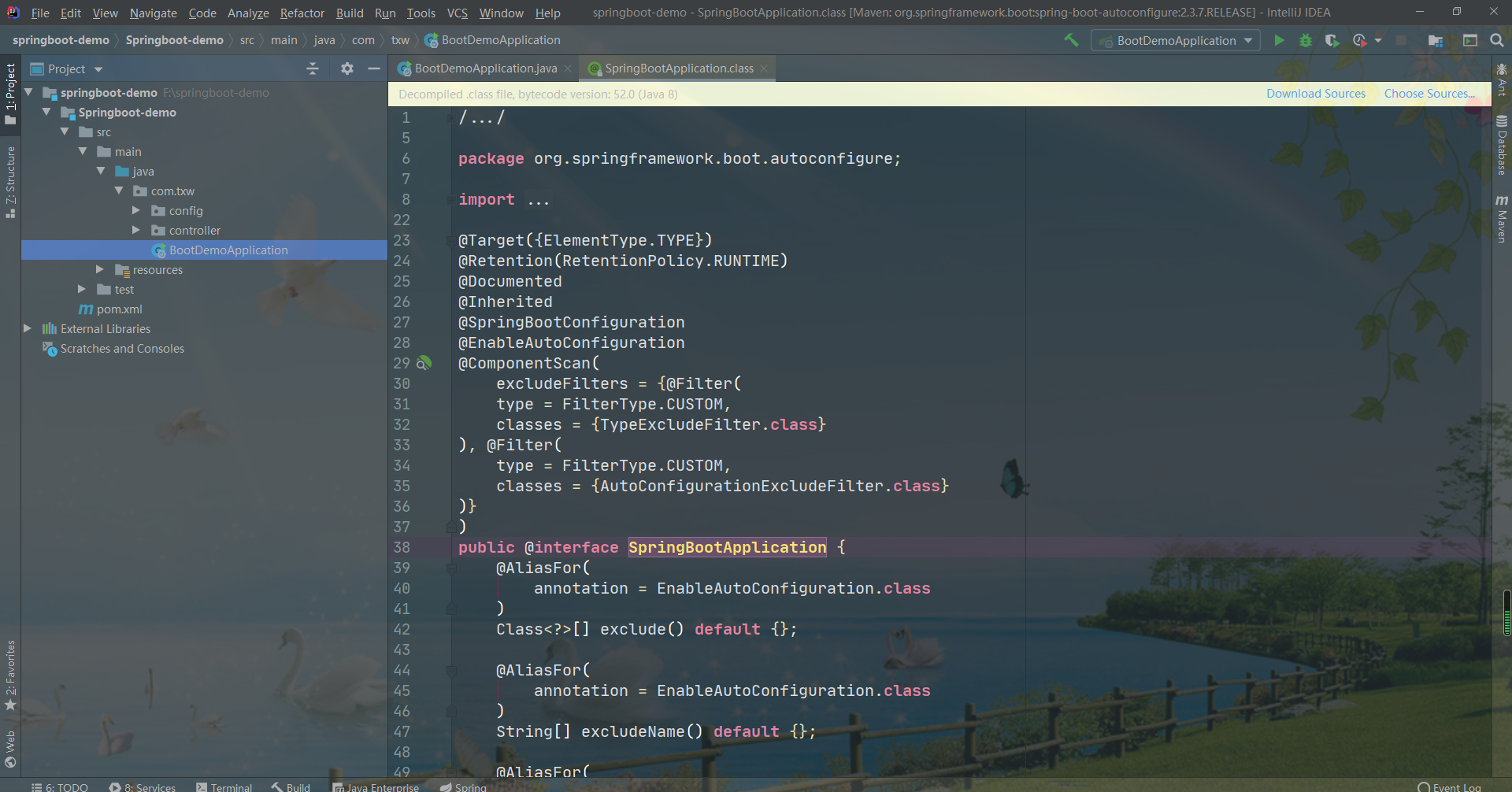Open the Structure tool window
1512x792 pixels.
[10, 182]
